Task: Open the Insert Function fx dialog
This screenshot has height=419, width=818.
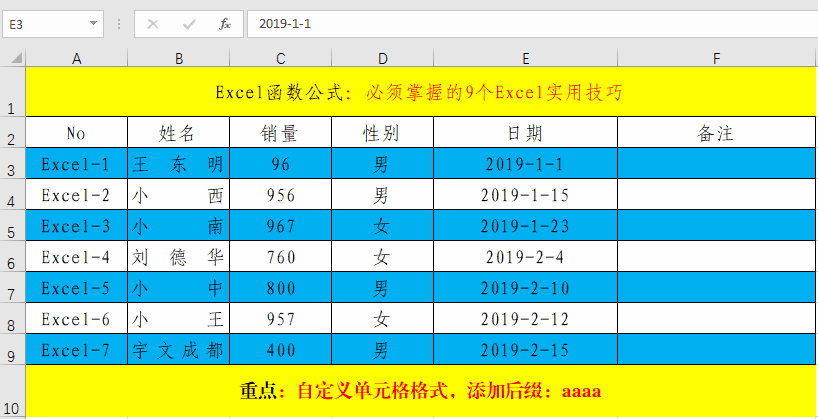Action: [x=225, y=24]
